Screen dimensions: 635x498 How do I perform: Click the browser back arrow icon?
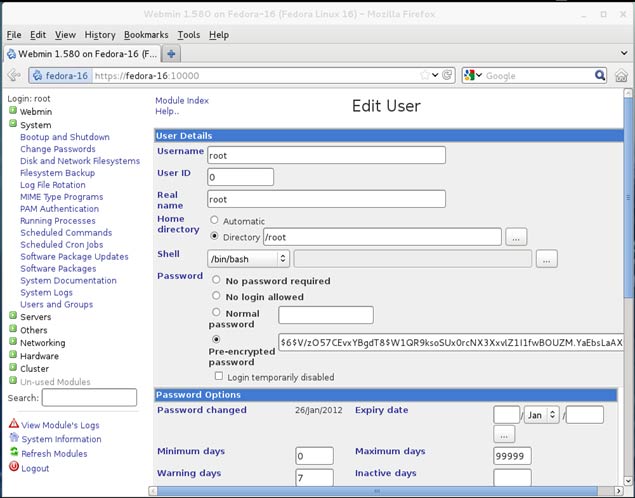click(14, 75)
